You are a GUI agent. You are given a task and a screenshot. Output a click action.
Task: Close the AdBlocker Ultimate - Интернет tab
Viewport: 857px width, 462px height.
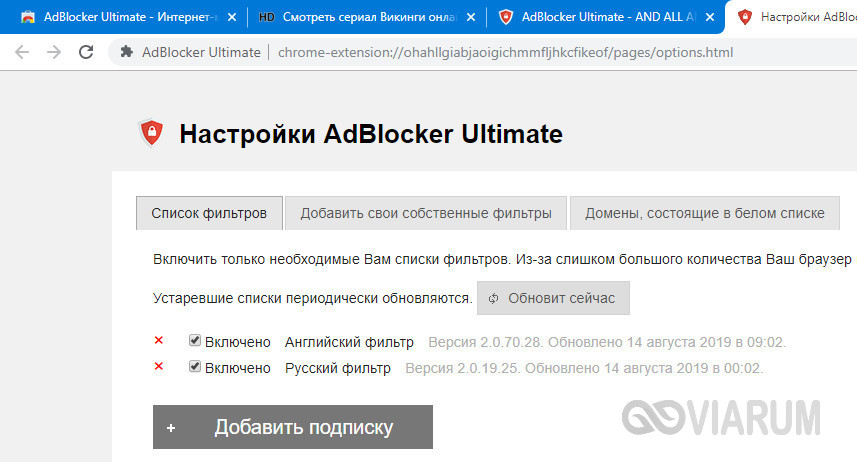click(x=232, y=17)
